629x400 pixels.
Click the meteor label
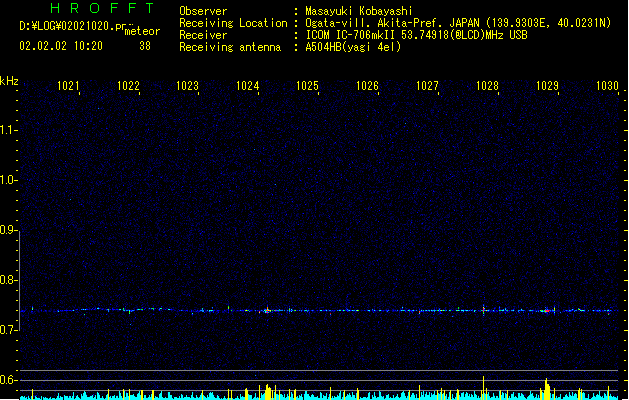pos(142,31)
